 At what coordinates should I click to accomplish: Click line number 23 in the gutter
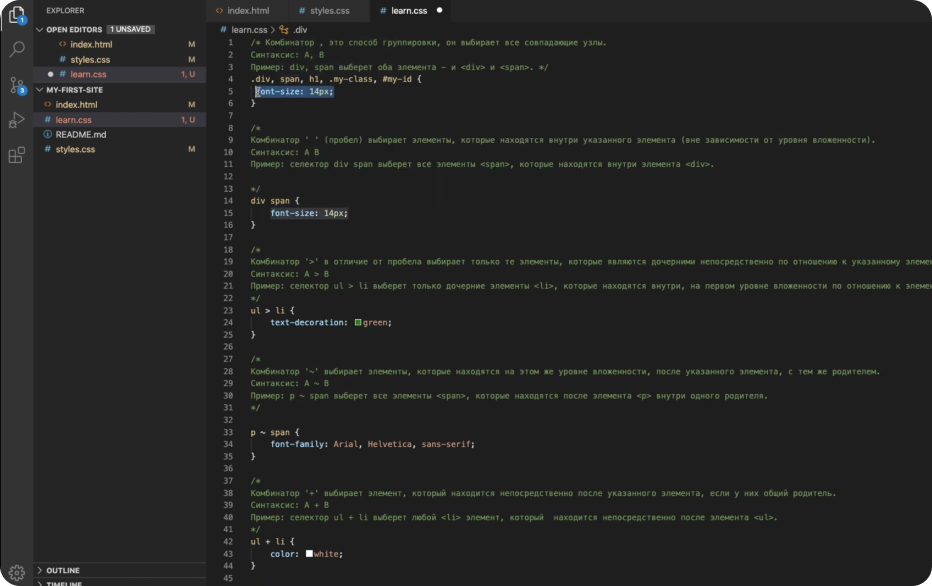(x=228, y=310)
